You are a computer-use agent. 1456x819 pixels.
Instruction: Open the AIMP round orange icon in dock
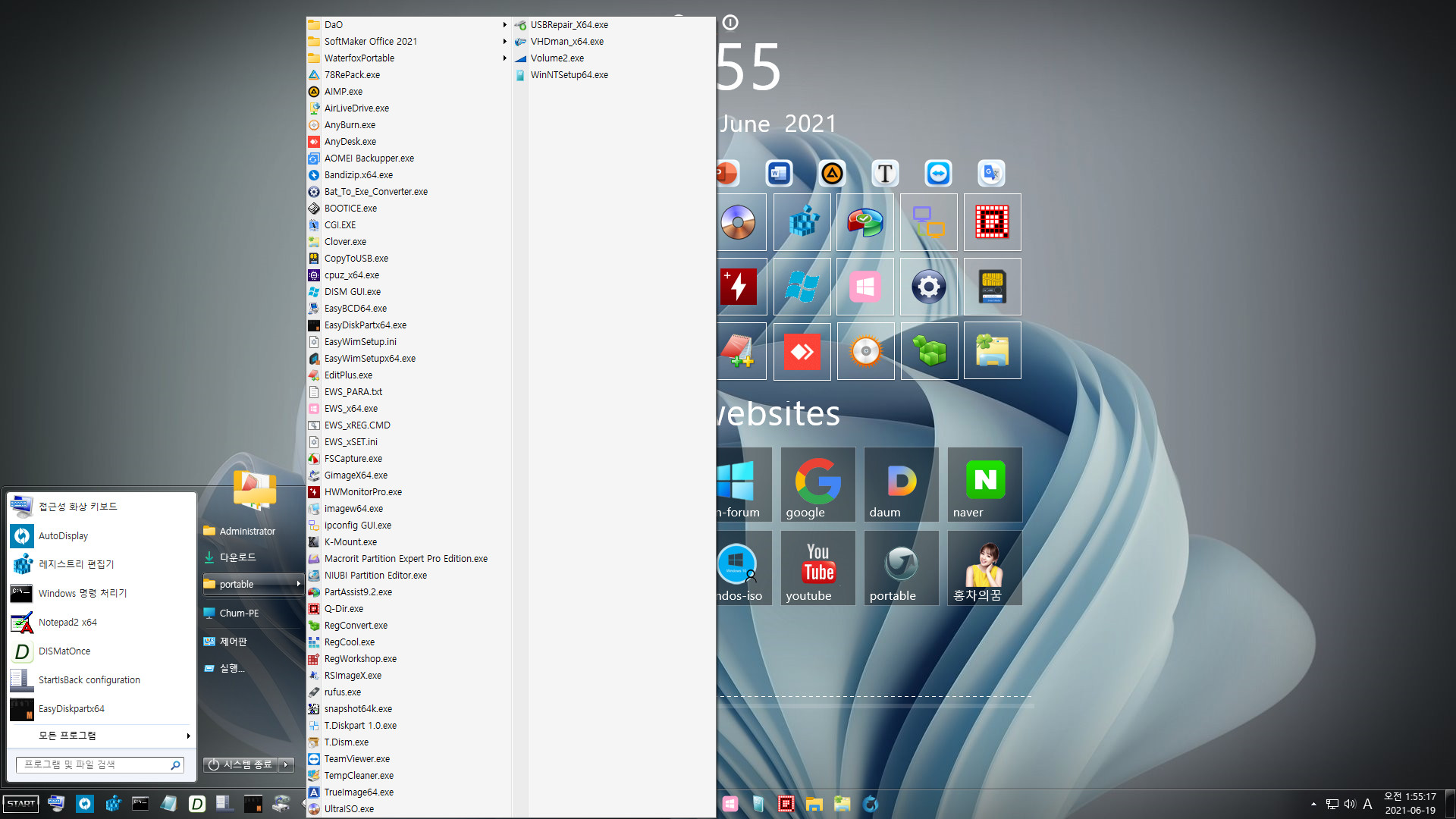pos(832,174)
